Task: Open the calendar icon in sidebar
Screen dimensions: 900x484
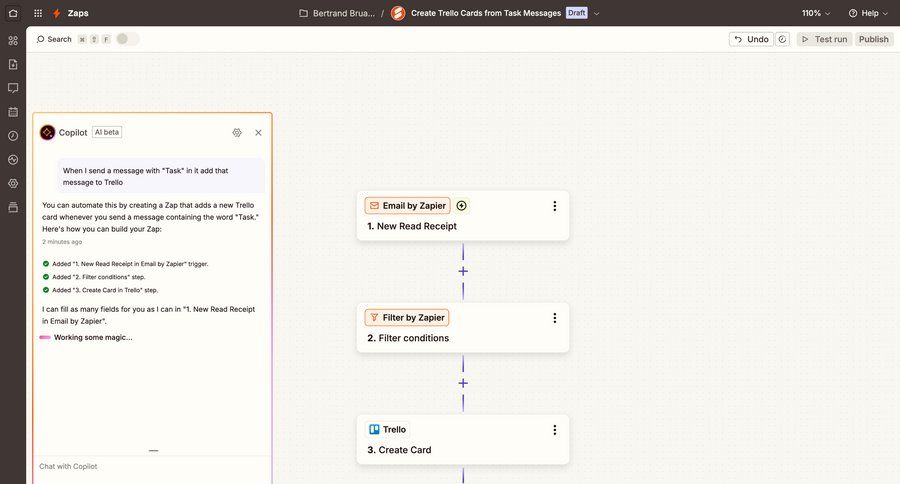Action: pyautogui.click(x=13, y=112)
